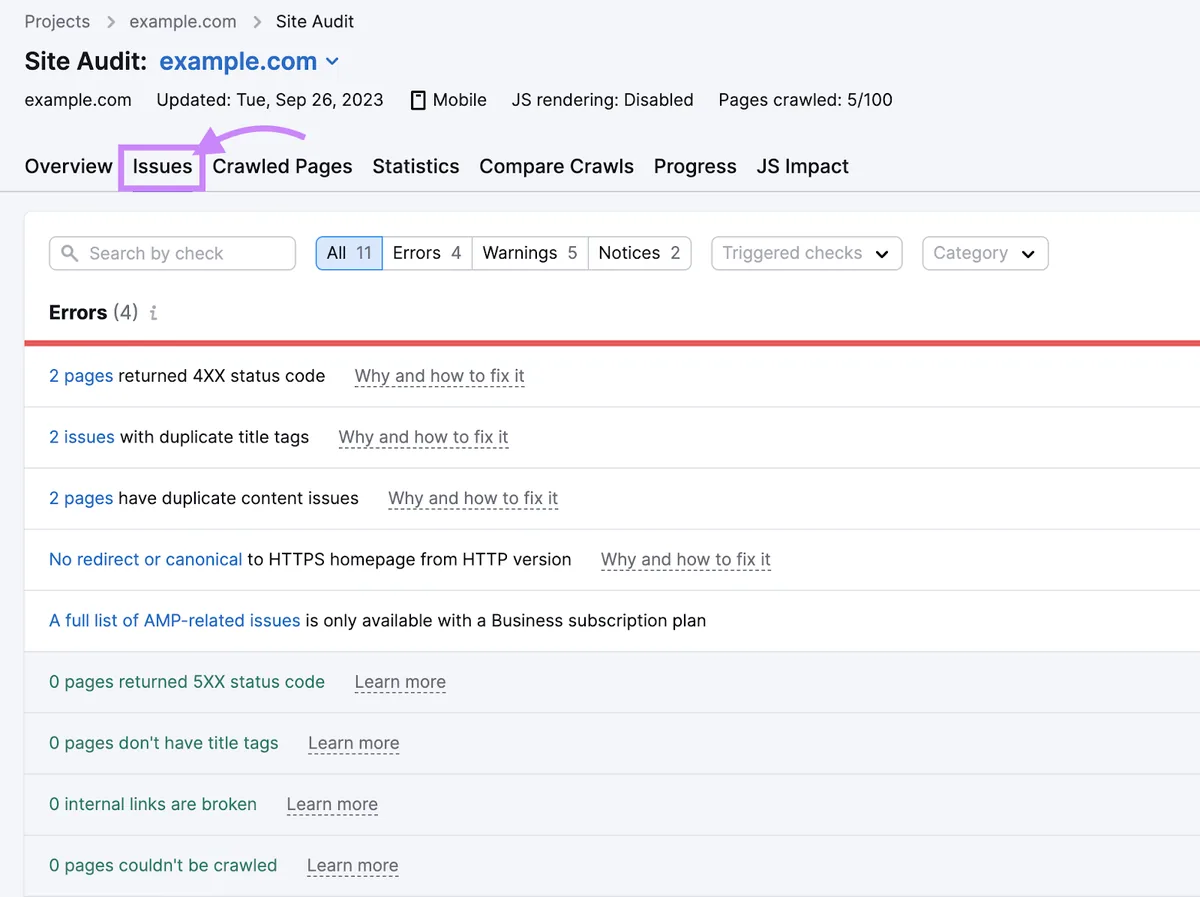Image resolution: width=1200 pixels, height=897 pixels.
Task: Click Learn more for pages not crawled
Action: [352, 865]
